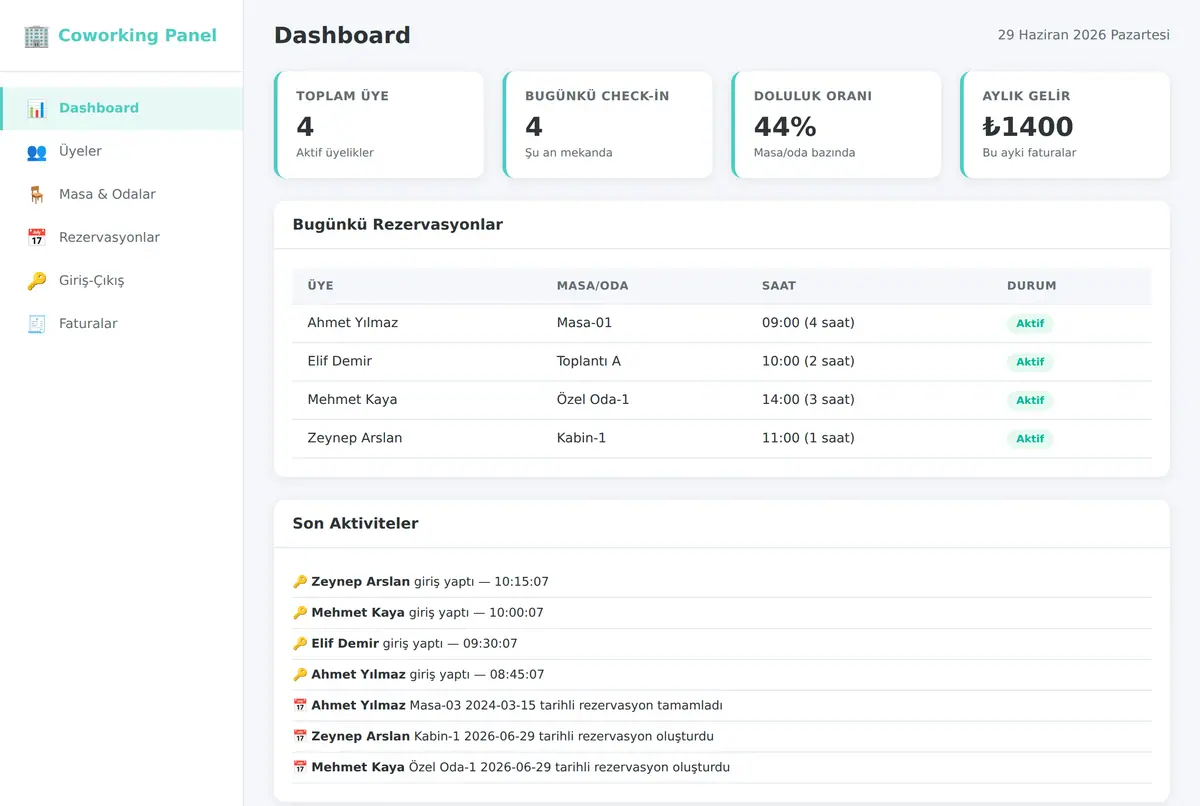Navigate to Rezervasyonlar
1200x806 pixels.
[x=121, y=237]
